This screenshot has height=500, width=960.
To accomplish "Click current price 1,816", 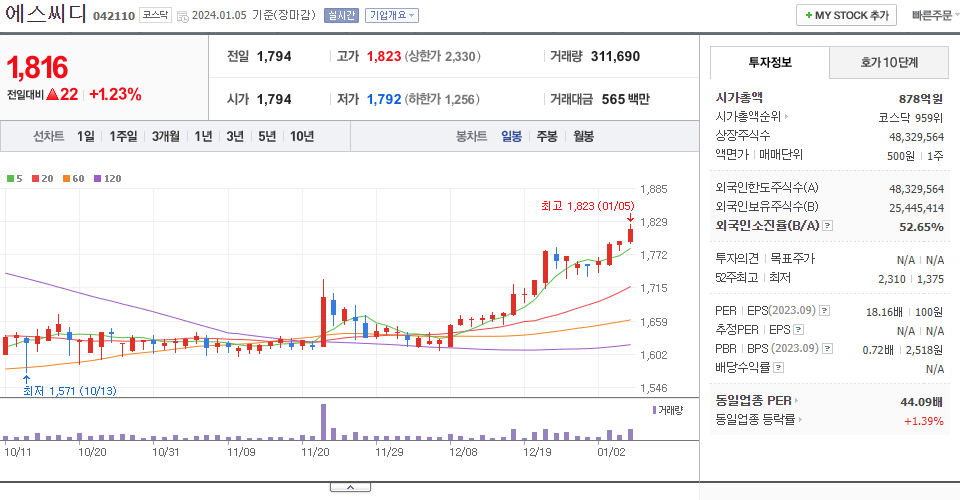I will [37, 67].
